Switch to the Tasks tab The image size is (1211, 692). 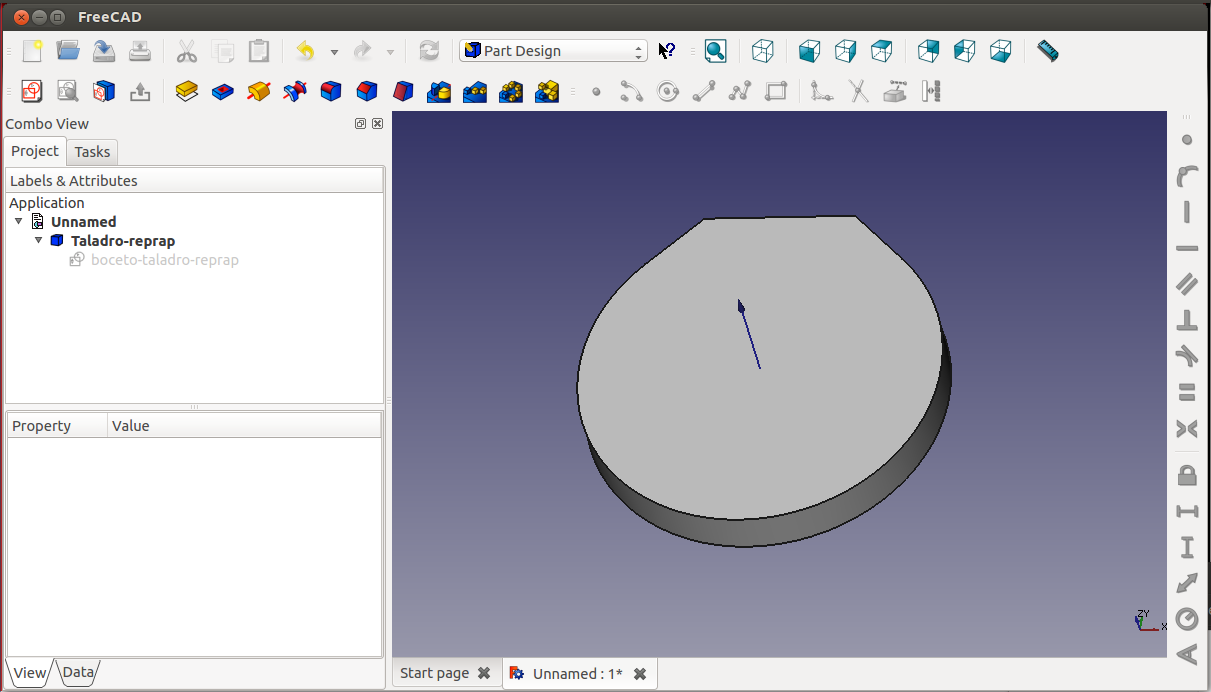point(92,152)
